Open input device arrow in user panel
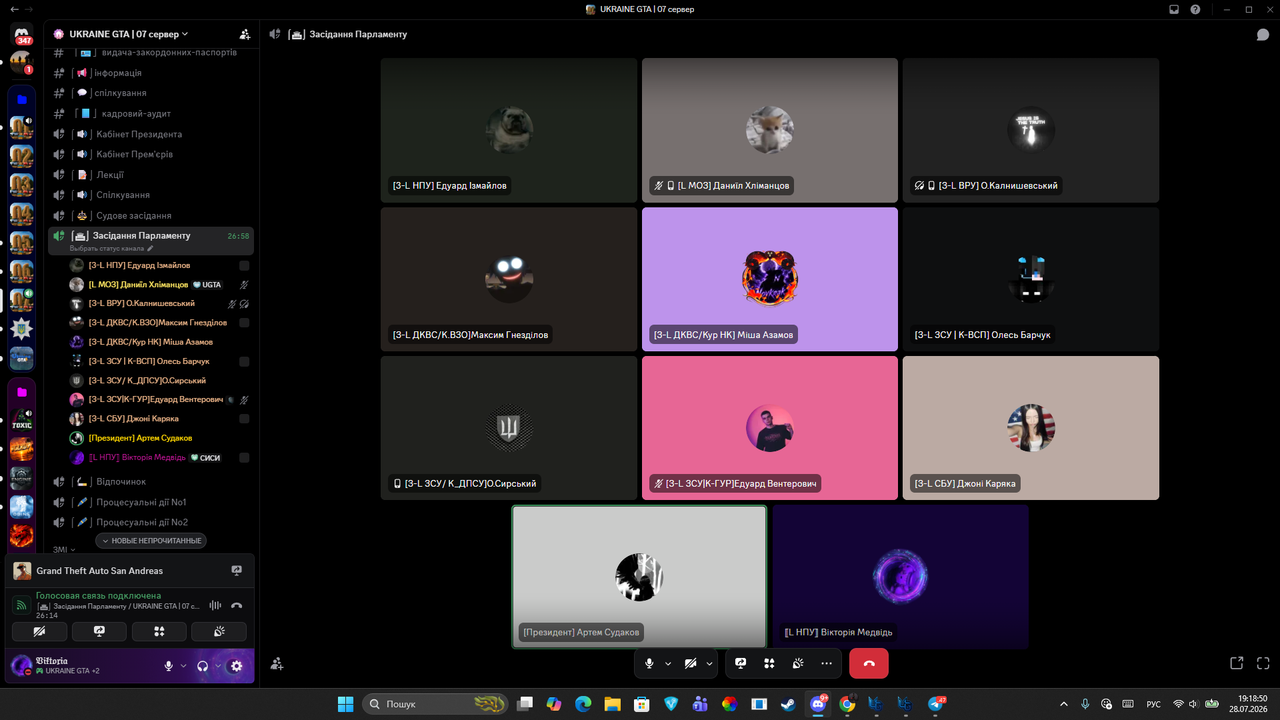 point(184,666)
